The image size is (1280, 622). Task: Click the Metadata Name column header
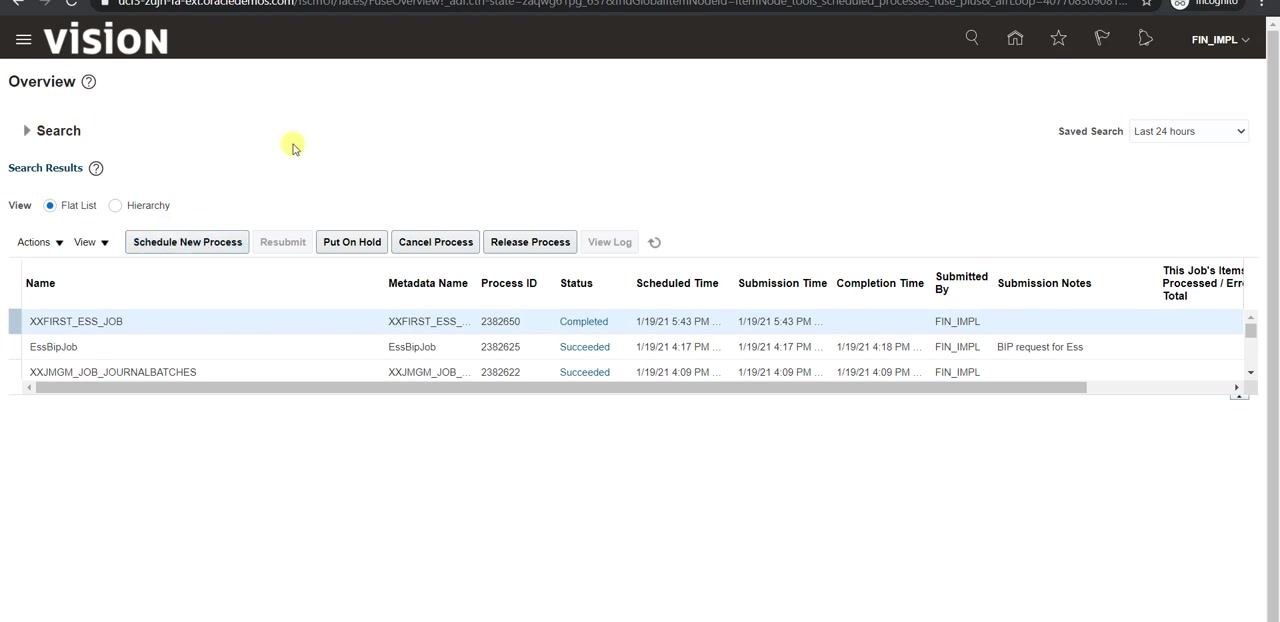[428, 283]
